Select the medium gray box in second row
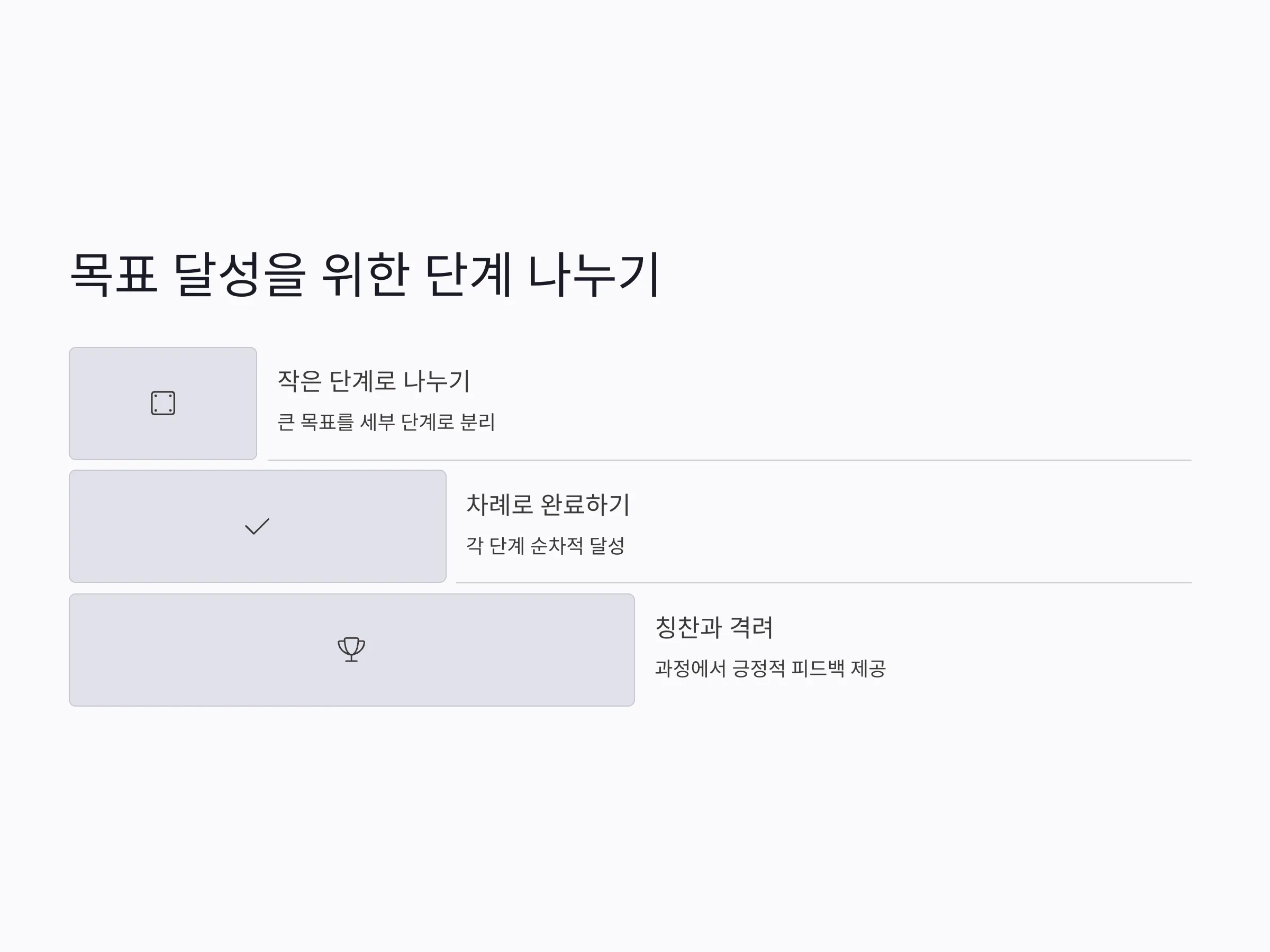The height and width of the screenshot is (952, 1270). pos(258,526)
